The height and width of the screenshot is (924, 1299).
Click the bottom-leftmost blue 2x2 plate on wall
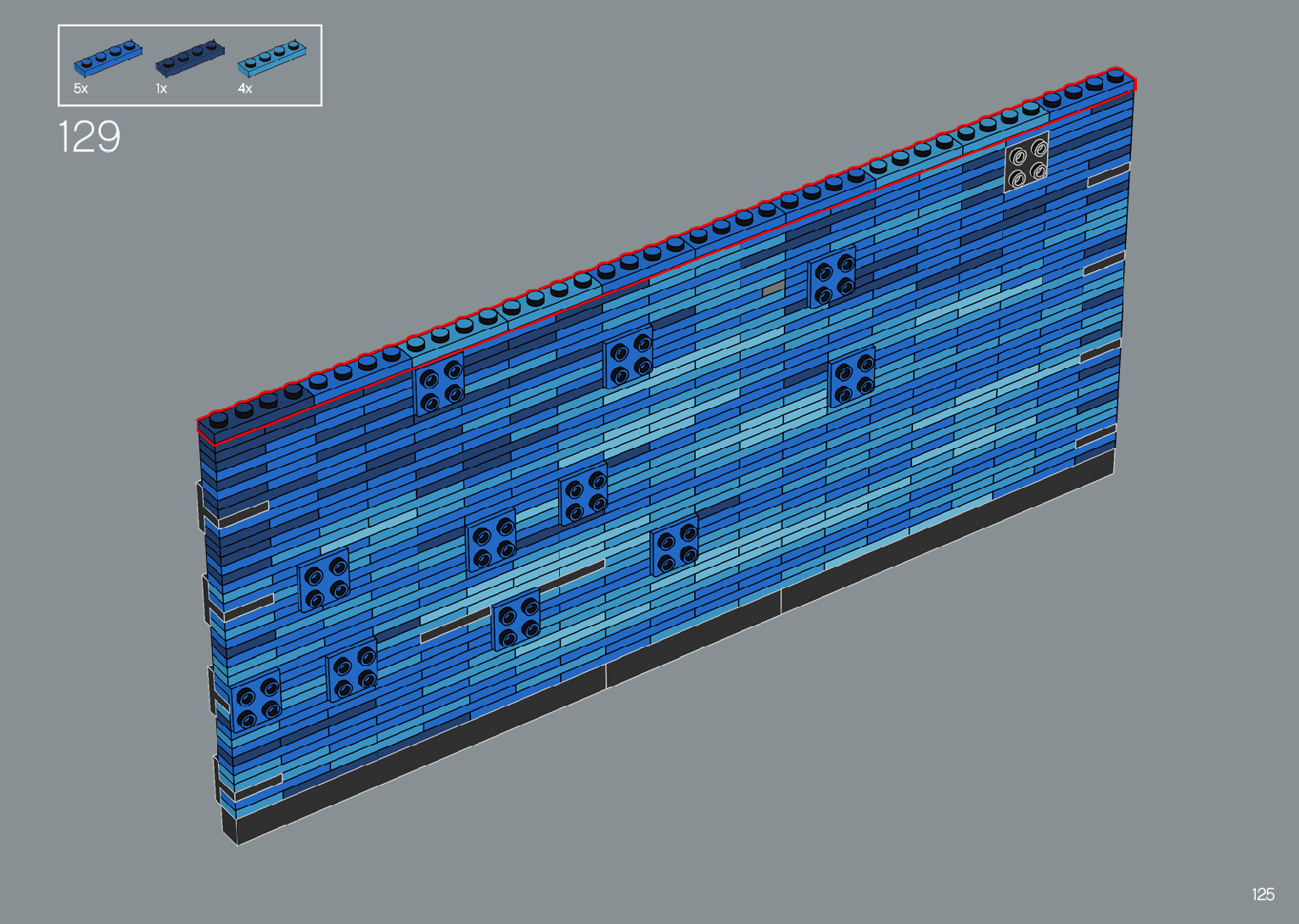[257, 700]
